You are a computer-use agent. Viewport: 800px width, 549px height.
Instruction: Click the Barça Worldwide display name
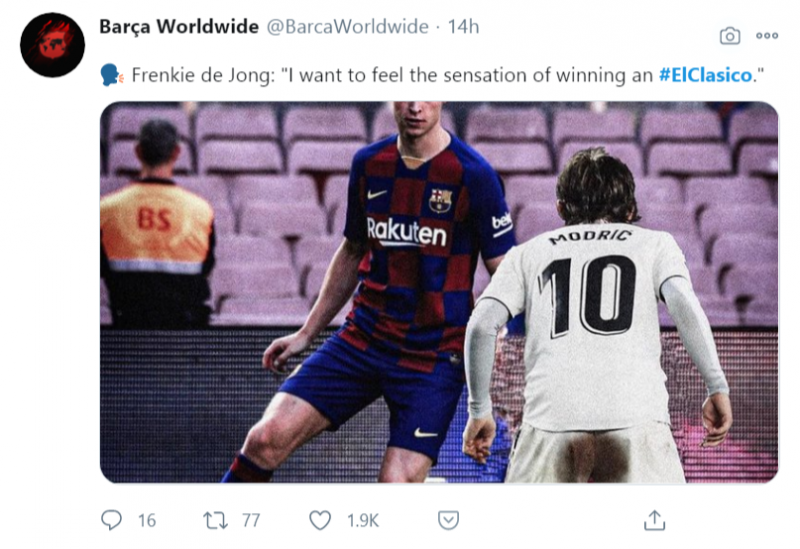[x=178, y=27]
